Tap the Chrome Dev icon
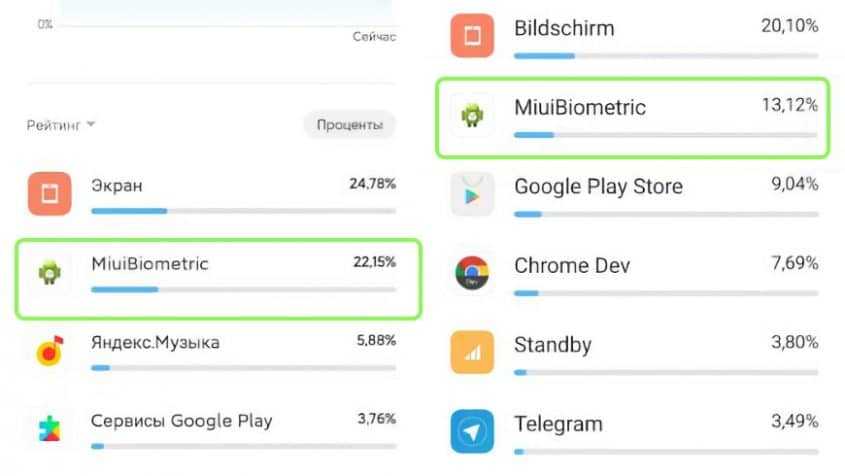 [x=472, y=274]
